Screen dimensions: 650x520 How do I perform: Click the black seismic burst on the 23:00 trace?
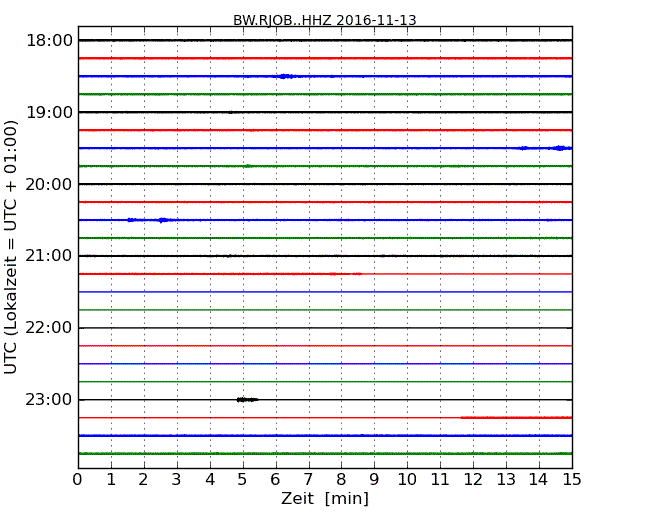click(247, 400)
